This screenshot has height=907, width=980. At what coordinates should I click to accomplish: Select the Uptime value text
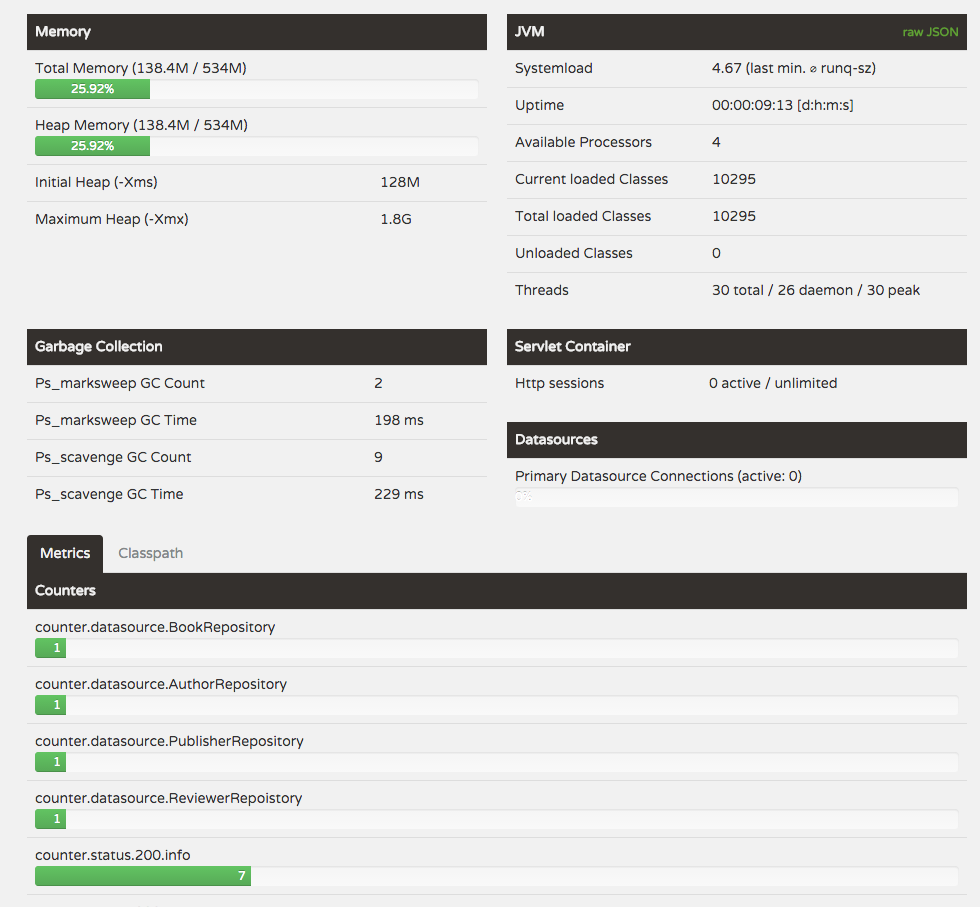(x=782, y=106)
